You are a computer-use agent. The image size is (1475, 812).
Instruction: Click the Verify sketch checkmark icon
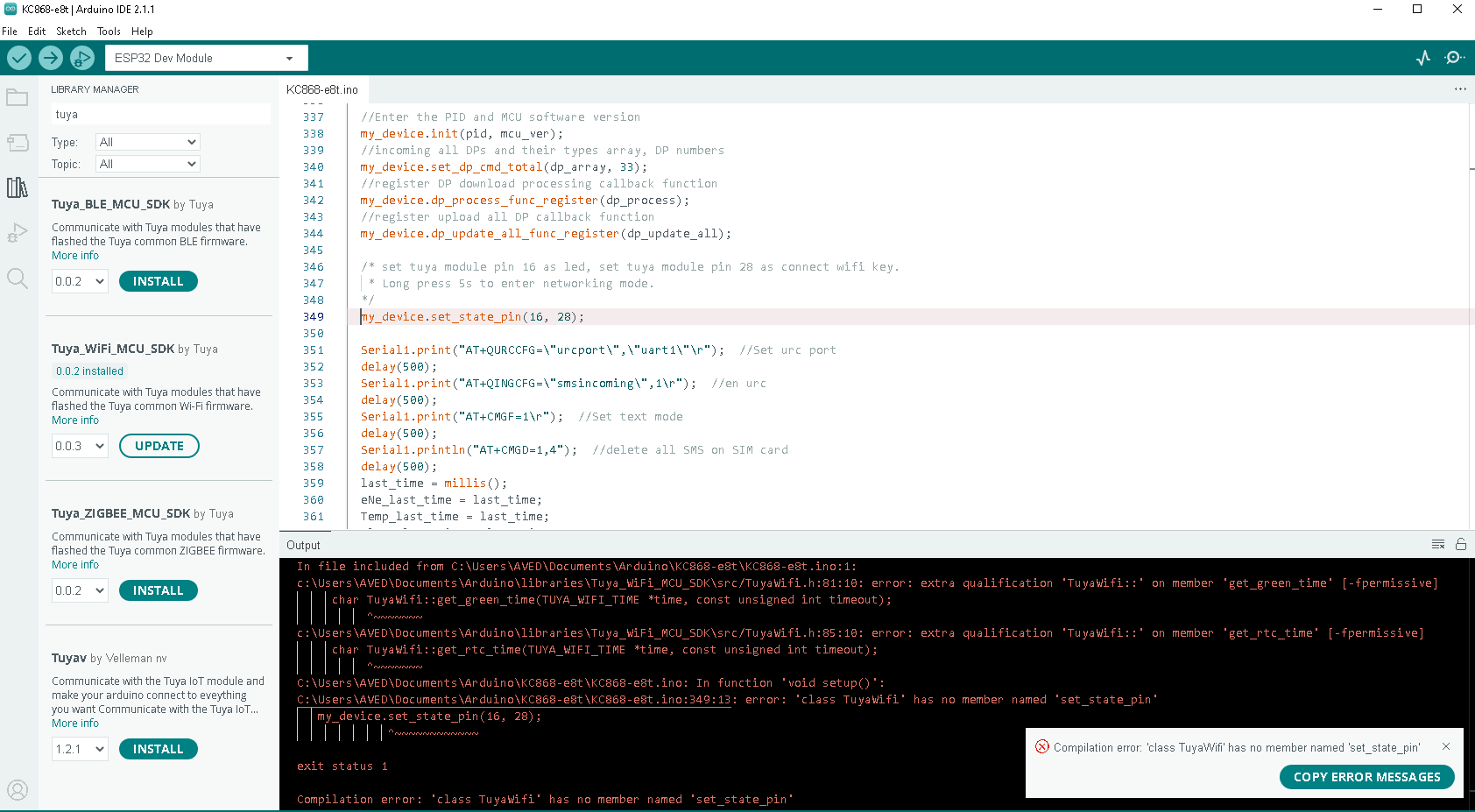tap(19, 58)
